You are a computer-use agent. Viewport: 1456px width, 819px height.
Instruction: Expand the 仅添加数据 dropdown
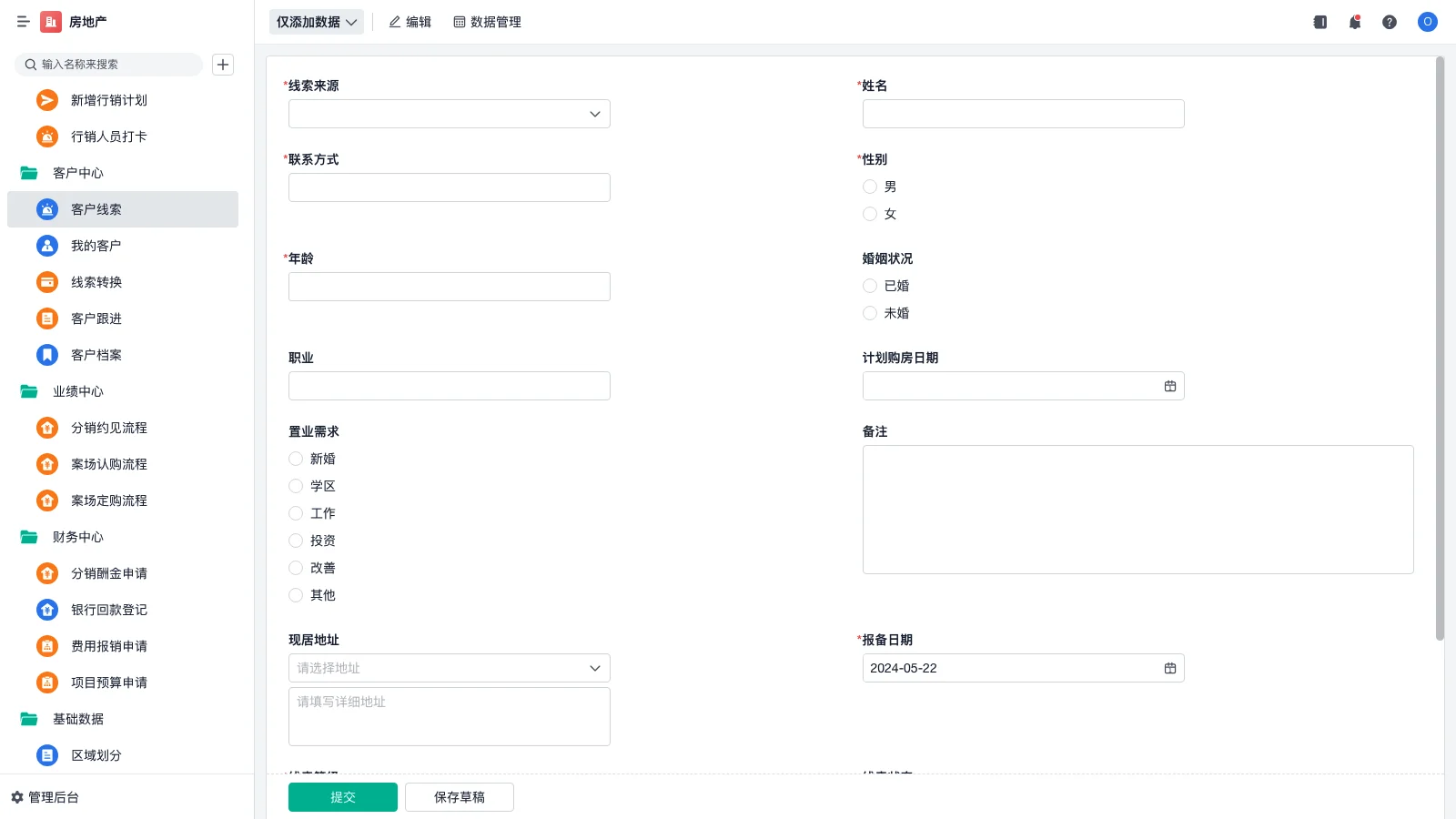coord(316,22)
